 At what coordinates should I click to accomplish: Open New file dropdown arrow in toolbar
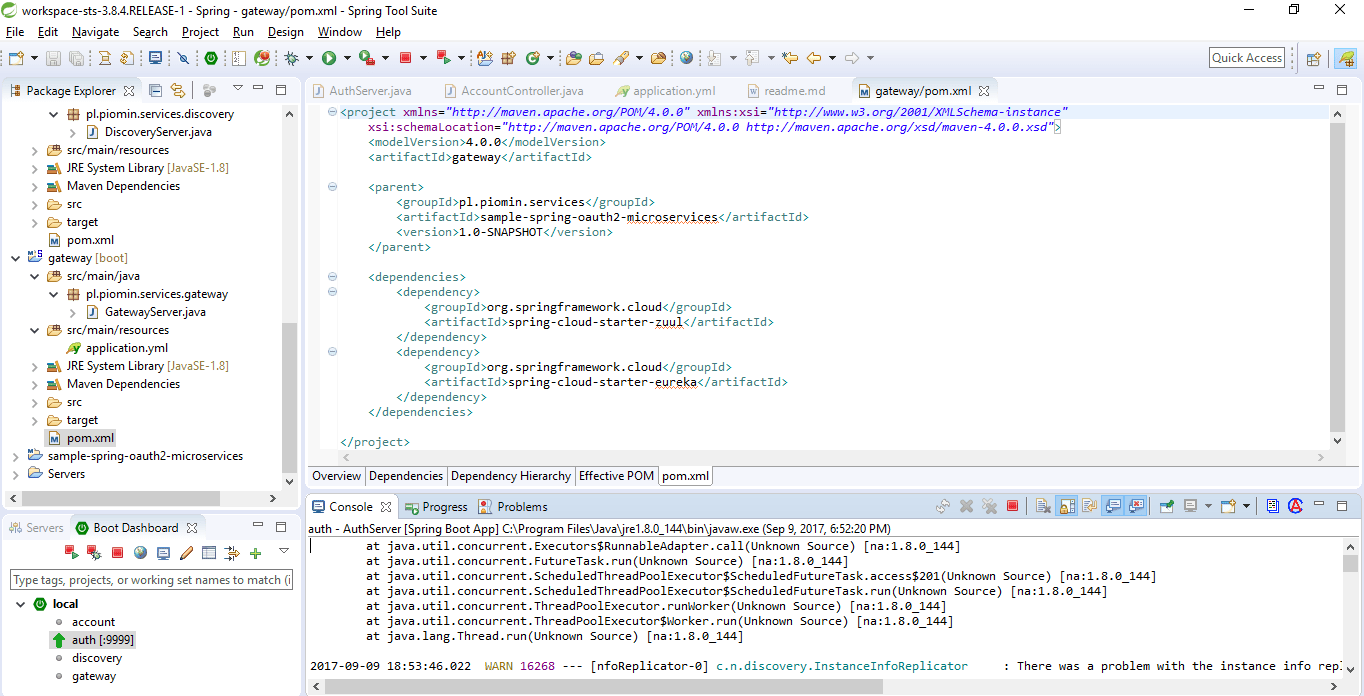tap(33, 58)
